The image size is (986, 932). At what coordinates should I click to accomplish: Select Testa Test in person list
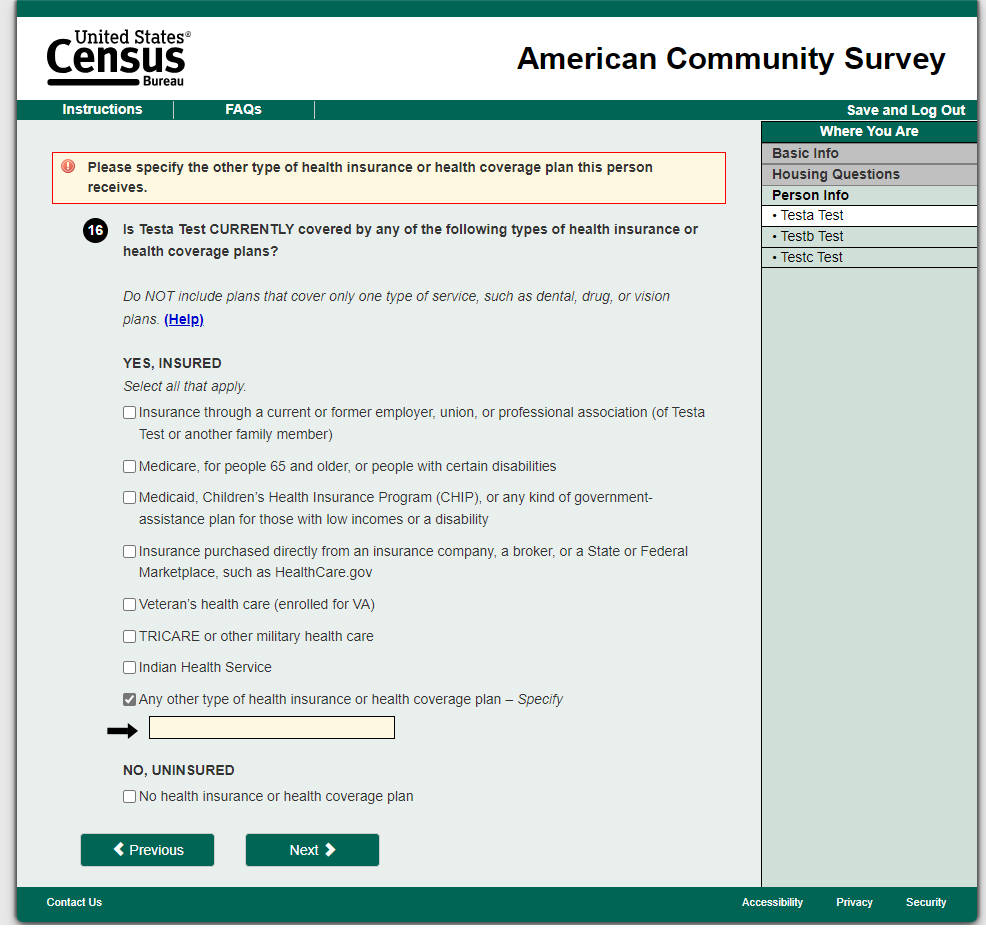pyautogui.click(x=869, y=216)
